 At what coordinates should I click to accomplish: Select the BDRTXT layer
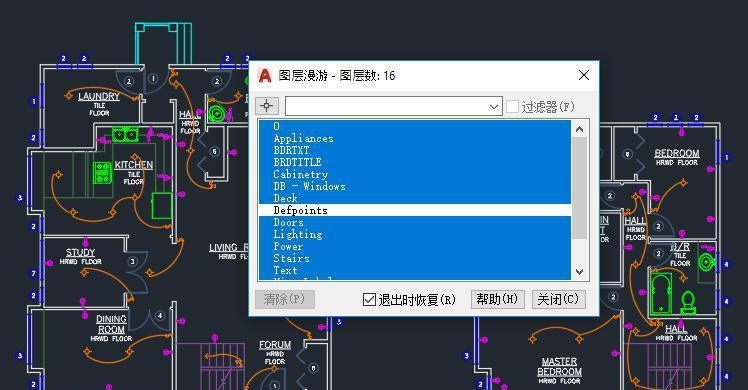415,150
